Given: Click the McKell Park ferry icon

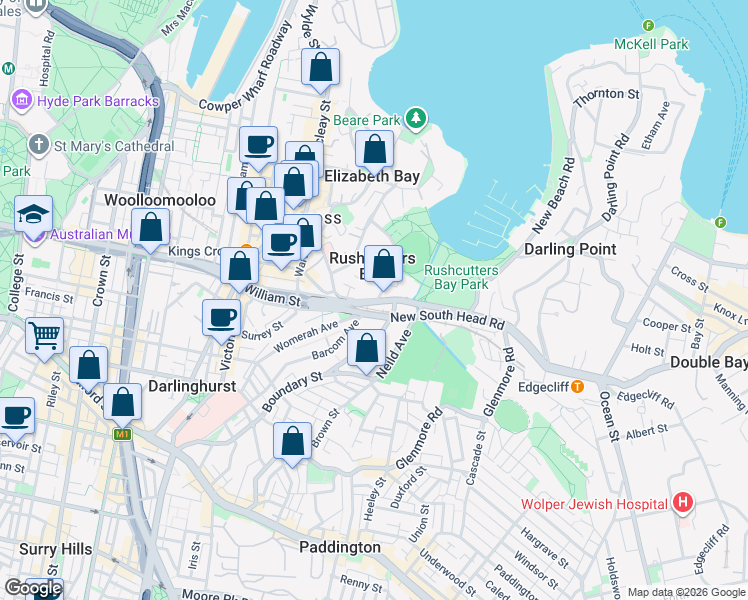Looking at the screenshot, I should [x=648, y=25].
